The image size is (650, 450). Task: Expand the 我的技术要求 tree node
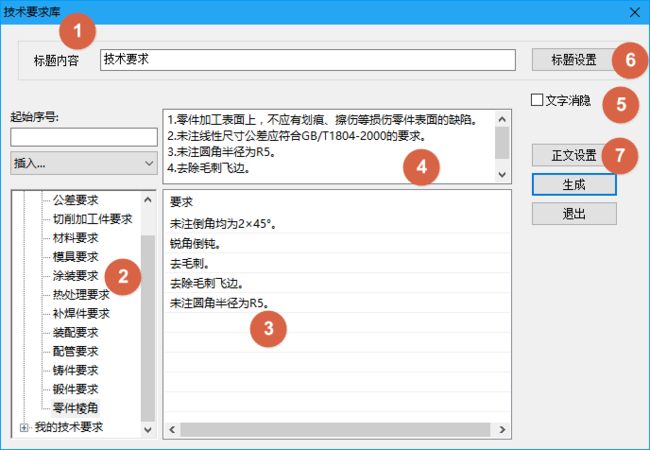coord(24,427)
